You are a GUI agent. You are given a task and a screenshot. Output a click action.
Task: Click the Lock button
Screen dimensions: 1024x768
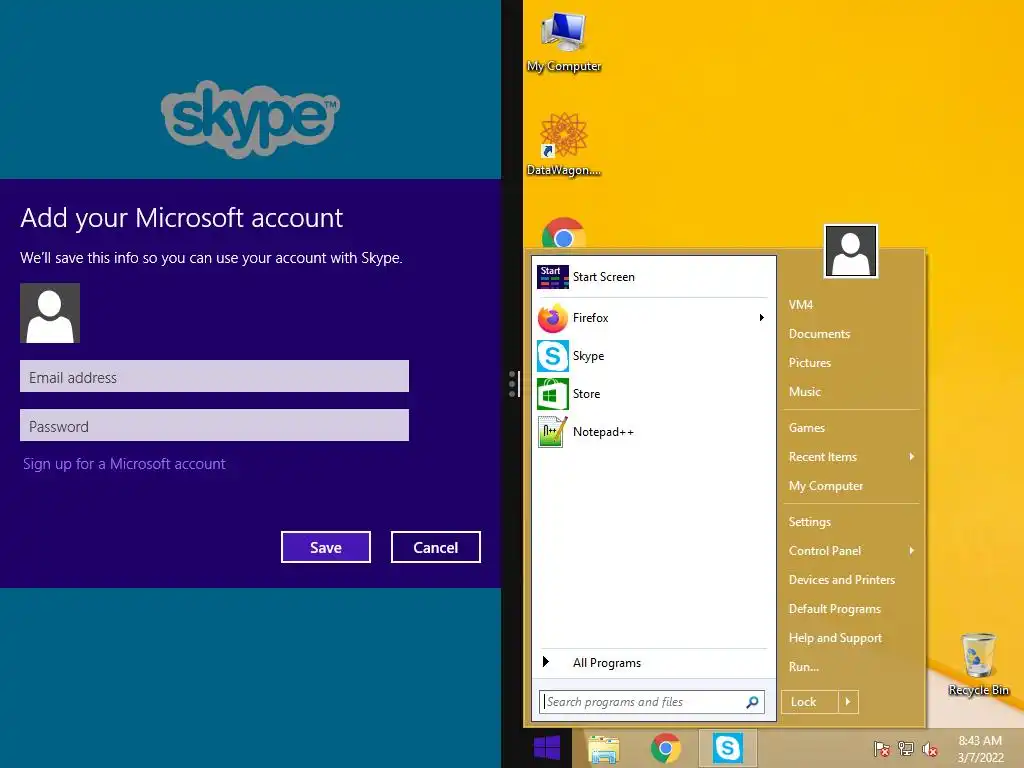click(810, 702)
